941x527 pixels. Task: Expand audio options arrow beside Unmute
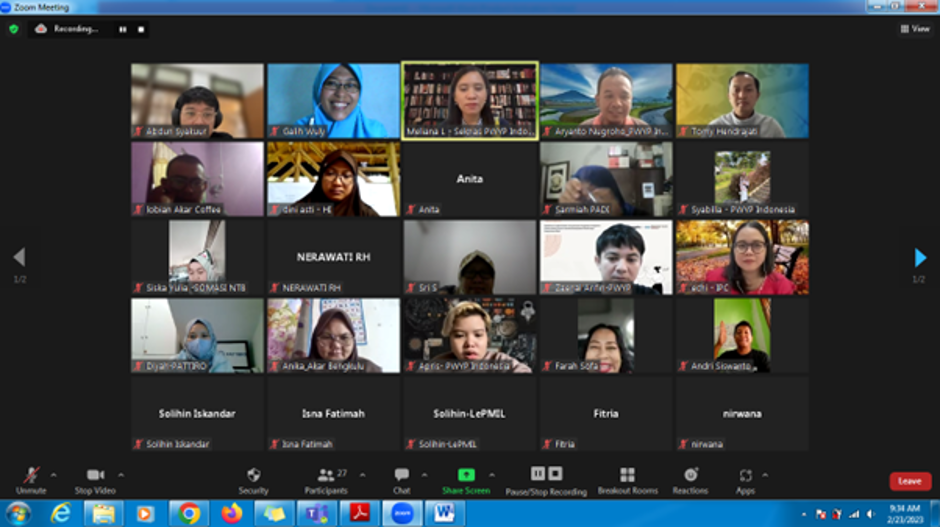coord(53,474)
